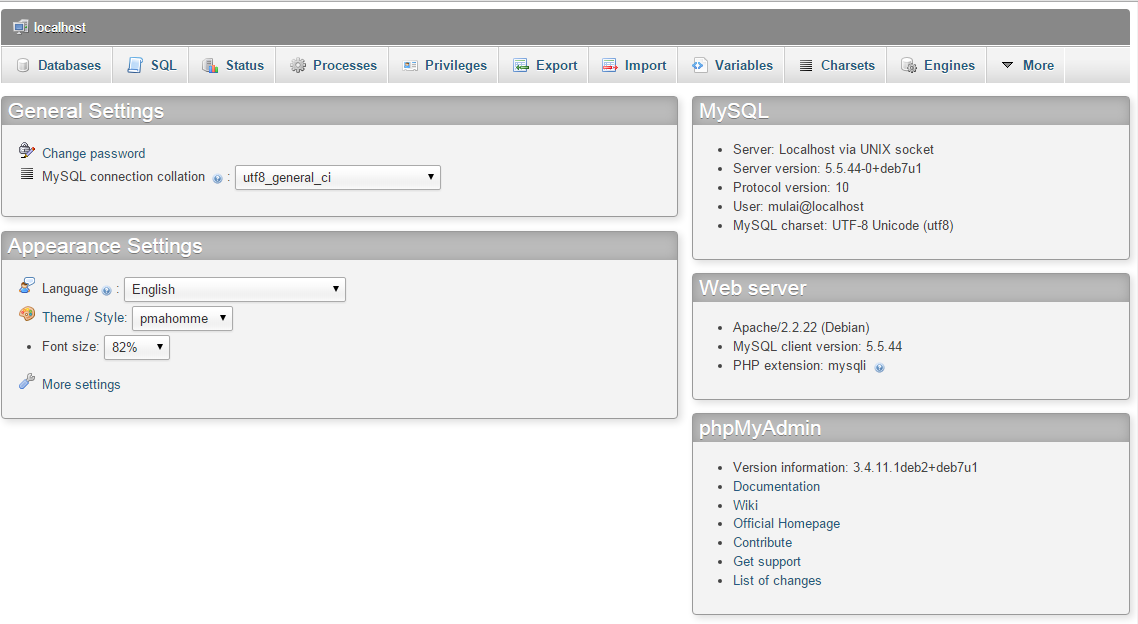1138x624 pixels.
Task: Open the Language dropdown set to English
Action: click(x=234, y=290)
